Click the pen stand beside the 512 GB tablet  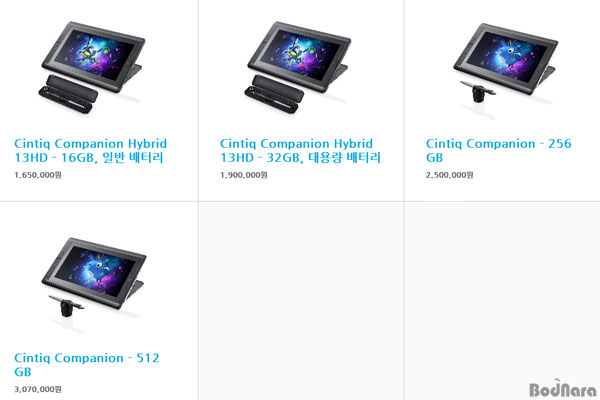point(67,306)
